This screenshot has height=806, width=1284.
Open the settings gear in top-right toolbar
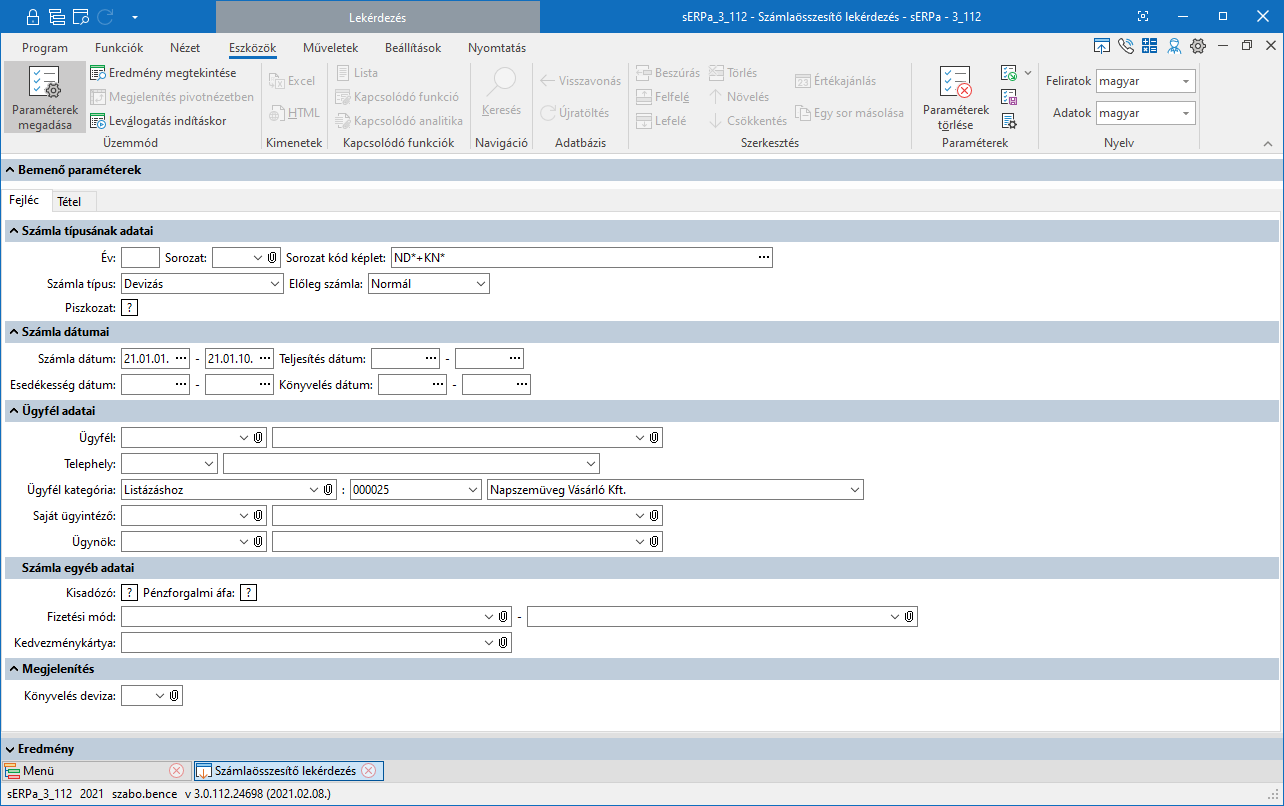[1198, 46]
